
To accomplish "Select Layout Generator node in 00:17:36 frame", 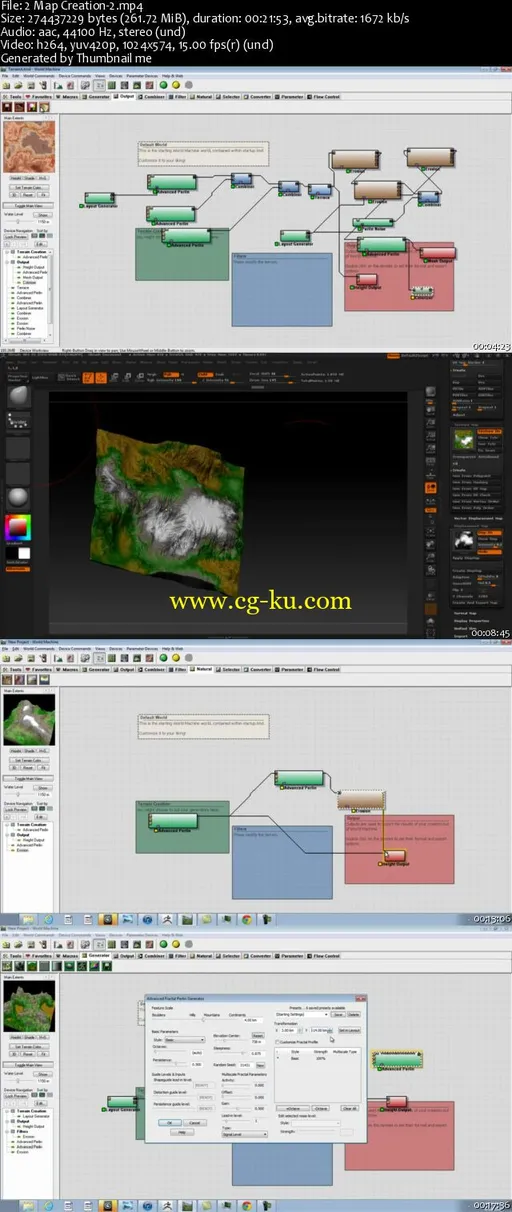I will (x=123, y=1103).
